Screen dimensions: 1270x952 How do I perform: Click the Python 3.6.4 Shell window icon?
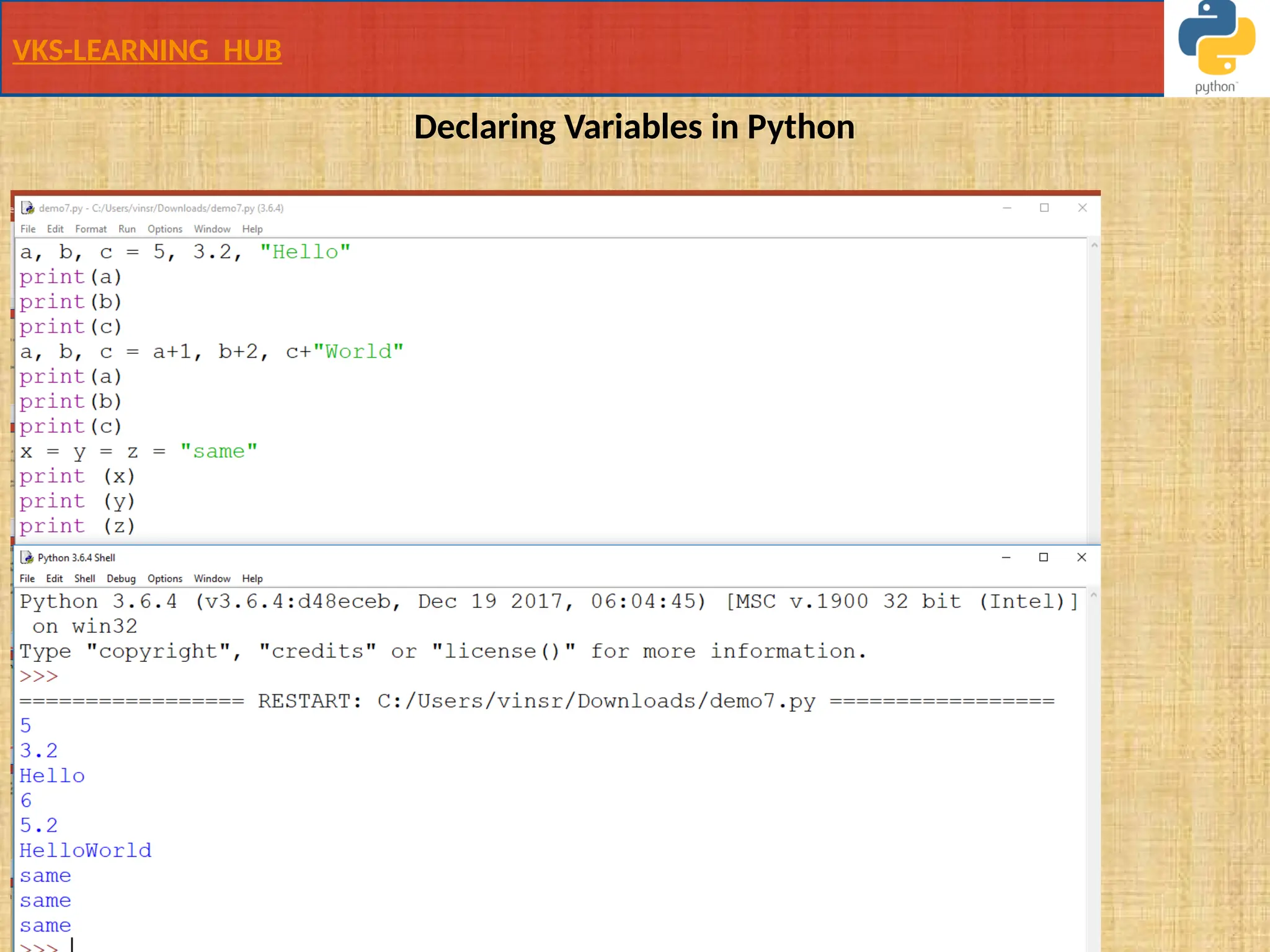[27, 557]
